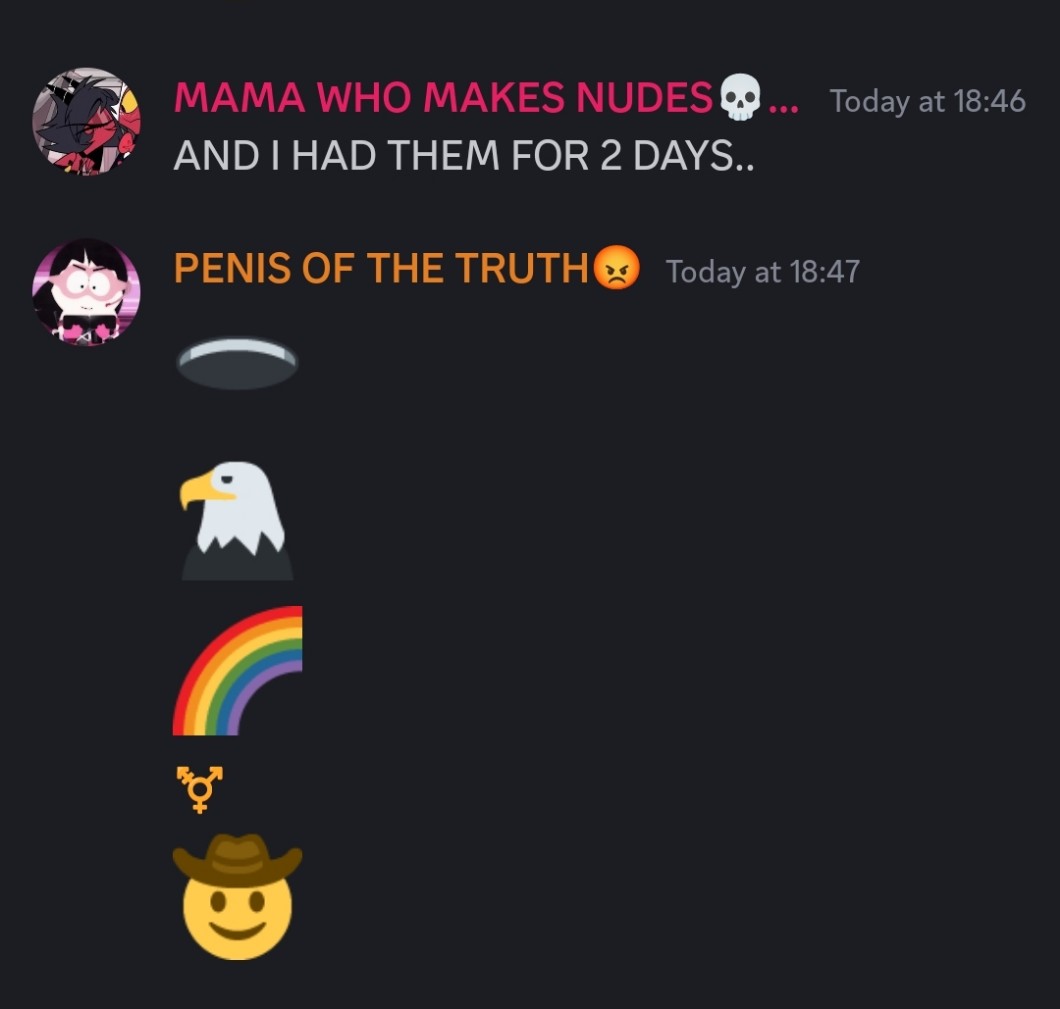Select the message AND I HAD THEM FOR 2 DAYS
Viewport: 1060px width, 1009px height.
pyautogui.click(x=464, y=155)
